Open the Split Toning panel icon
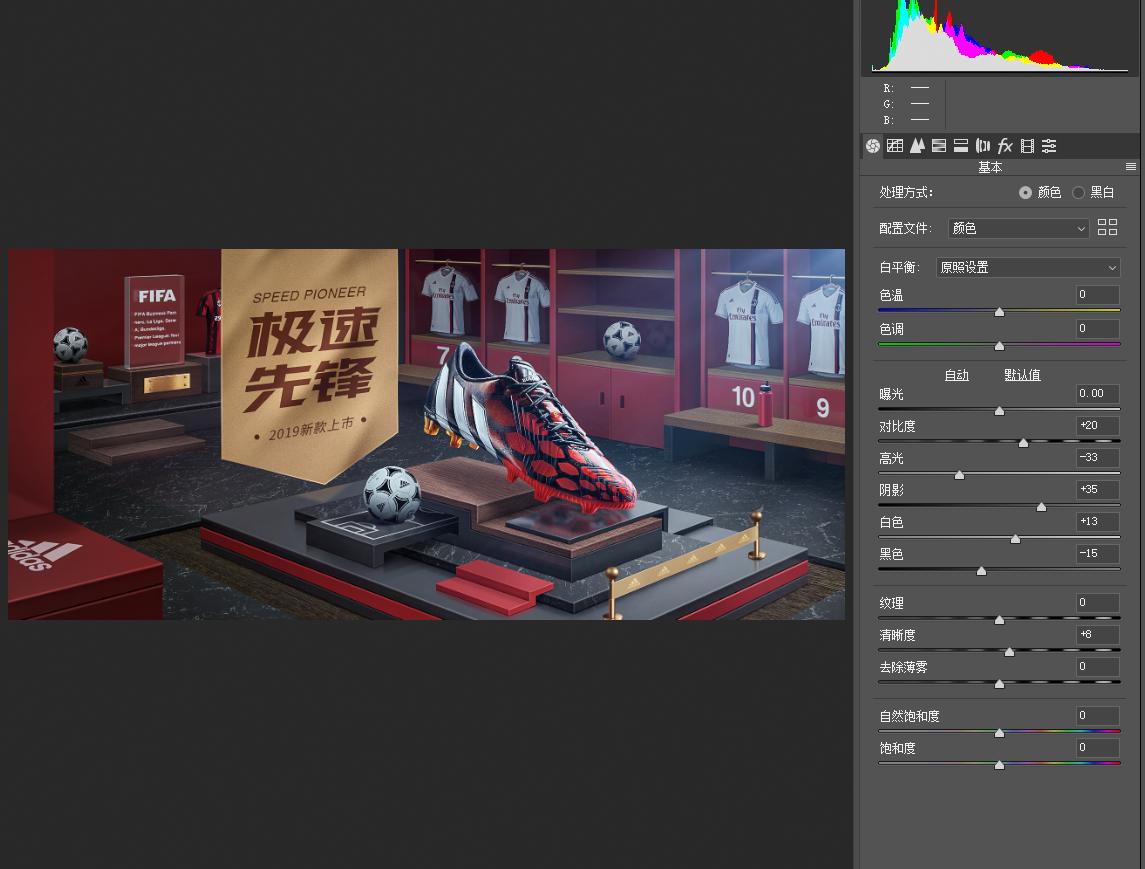 pos(961,146)
